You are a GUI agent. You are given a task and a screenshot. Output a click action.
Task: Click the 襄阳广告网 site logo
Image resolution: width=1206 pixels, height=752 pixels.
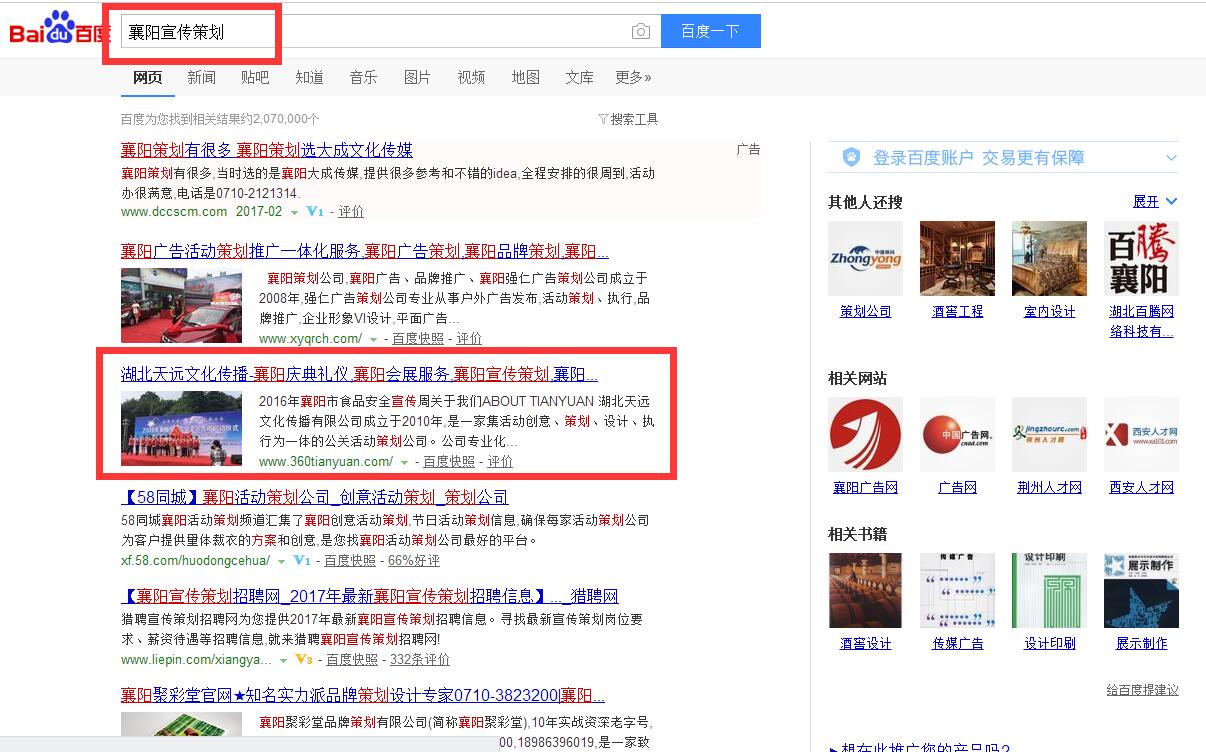click(x=865, y=434)
